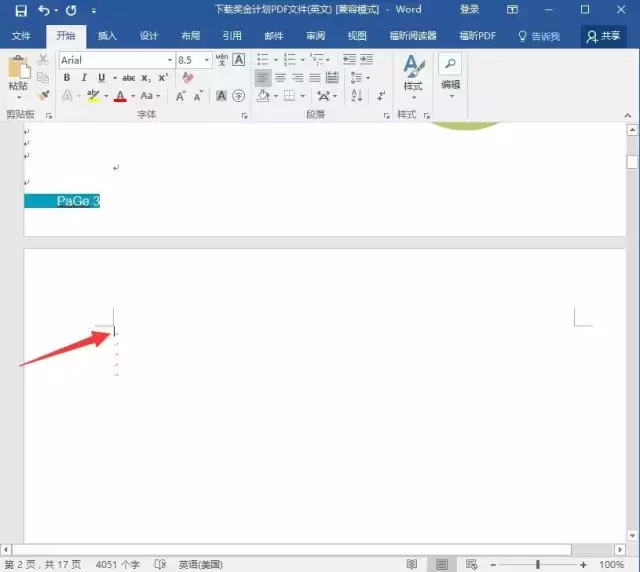
Task: Switch to the 插入 ribbon tab
Action: click(x=107, y=36)
